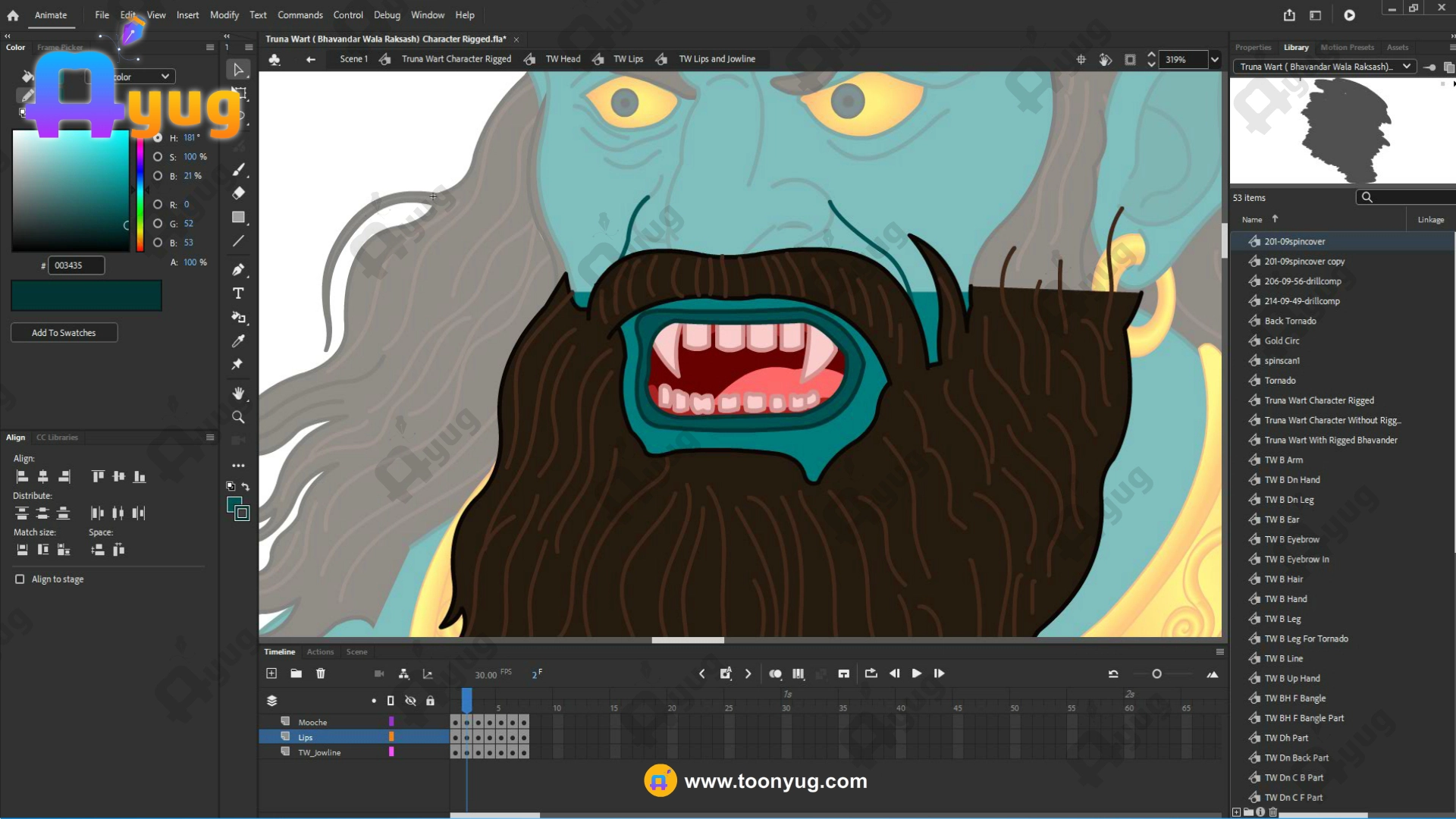The image size is (1456, 819).
Task: Open the library document dropdown
Action: click(x=1407, y=67)
